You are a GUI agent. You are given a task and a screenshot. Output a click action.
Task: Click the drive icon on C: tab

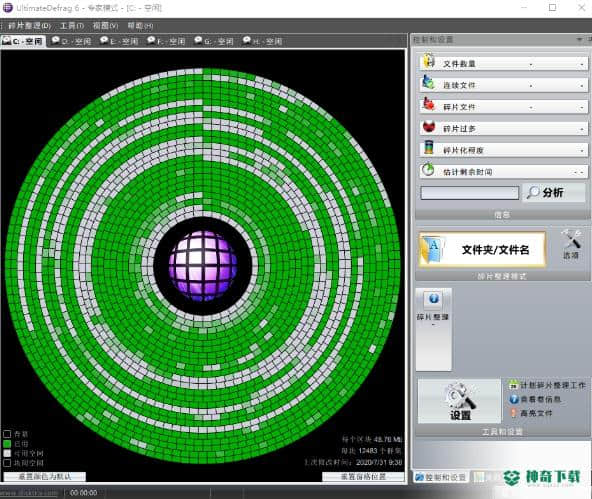[x=6, y=41]
